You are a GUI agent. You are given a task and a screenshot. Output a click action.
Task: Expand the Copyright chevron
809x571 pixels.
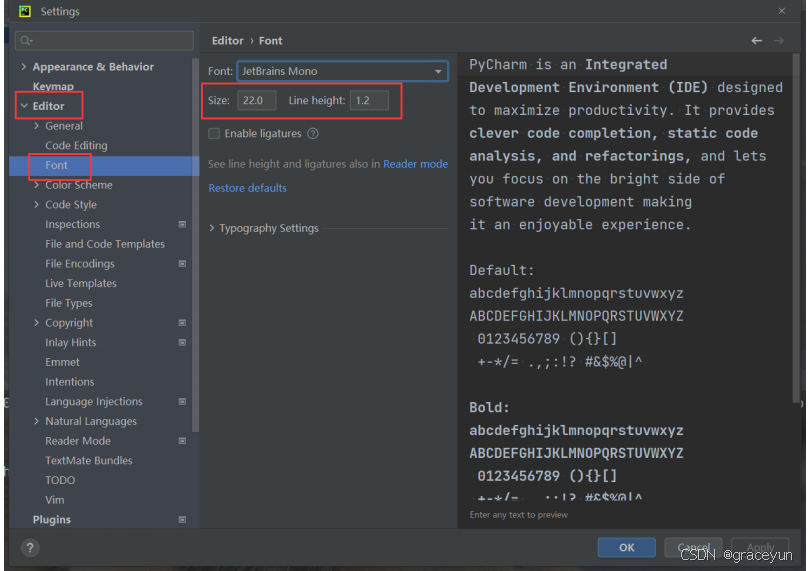coord(36,323)
